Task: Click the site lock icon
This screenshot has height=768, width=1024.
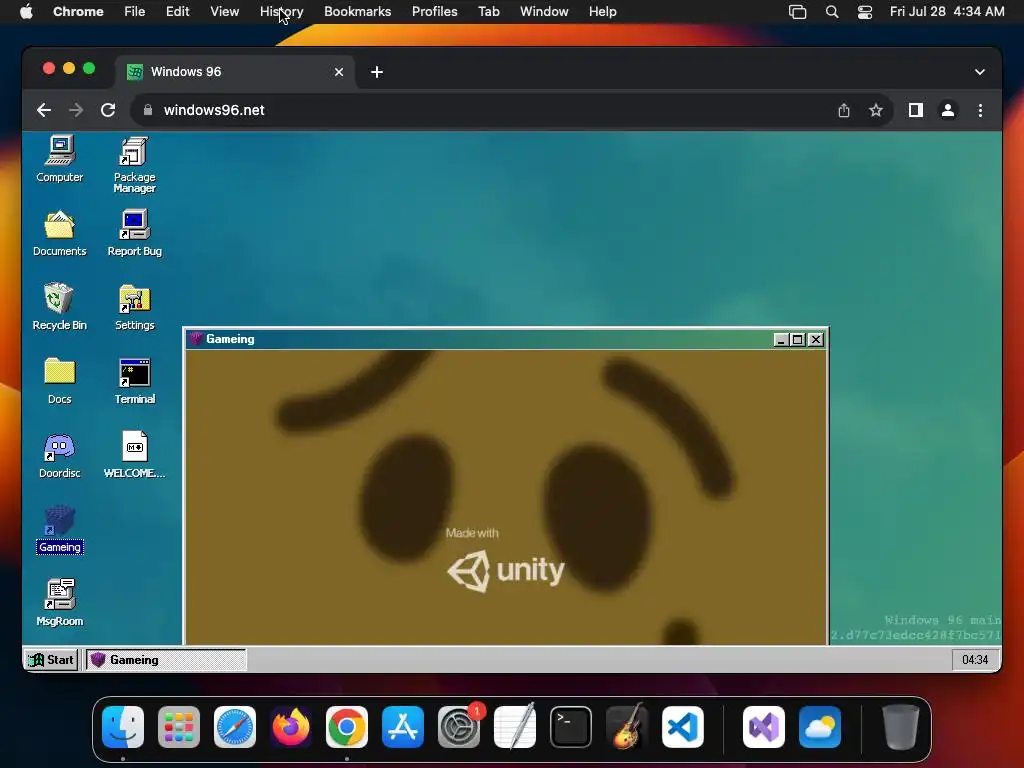Action: coord(148,110)
